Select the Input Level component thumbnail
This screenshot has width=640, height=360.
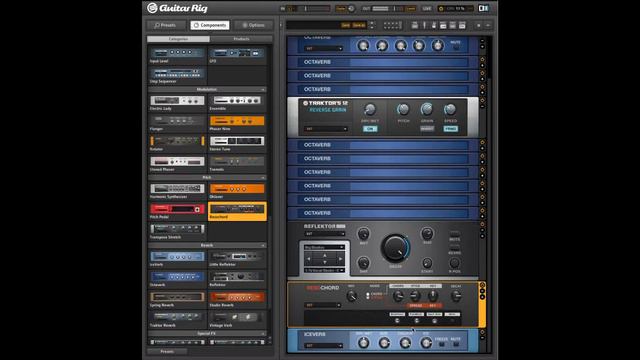coord(178,55)
